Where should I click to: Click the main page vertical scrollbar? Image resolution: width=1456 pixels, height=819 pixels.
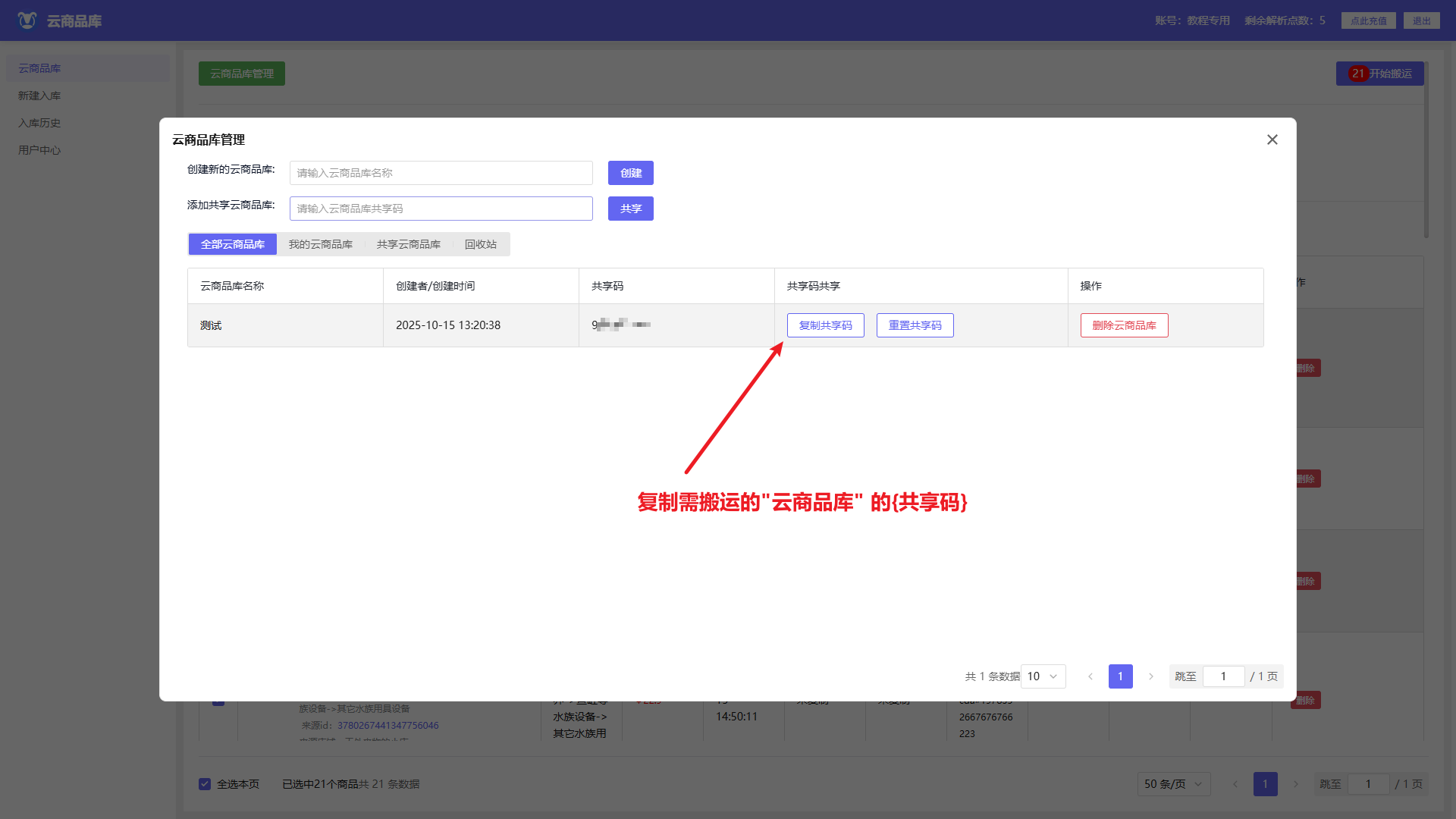point(1426,152)
